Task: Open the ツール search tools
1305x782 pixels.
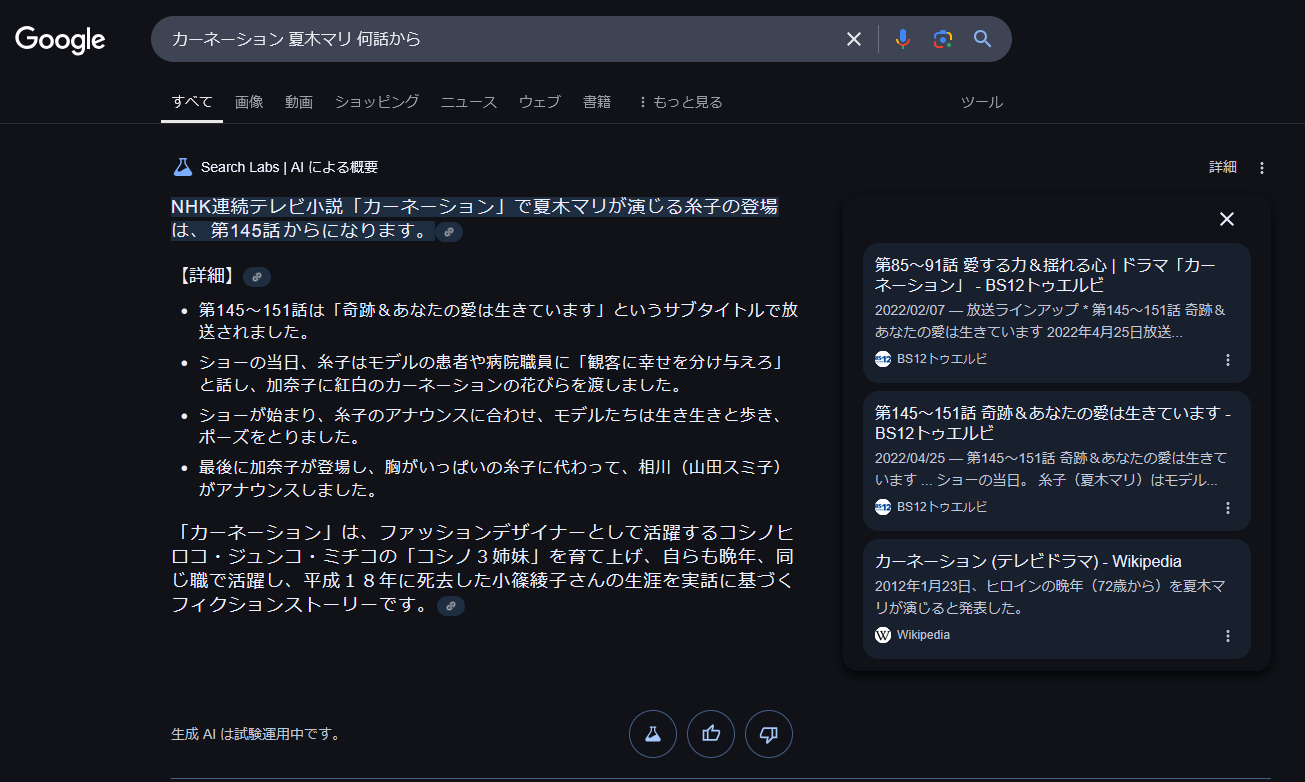Action: click(982, 102)
